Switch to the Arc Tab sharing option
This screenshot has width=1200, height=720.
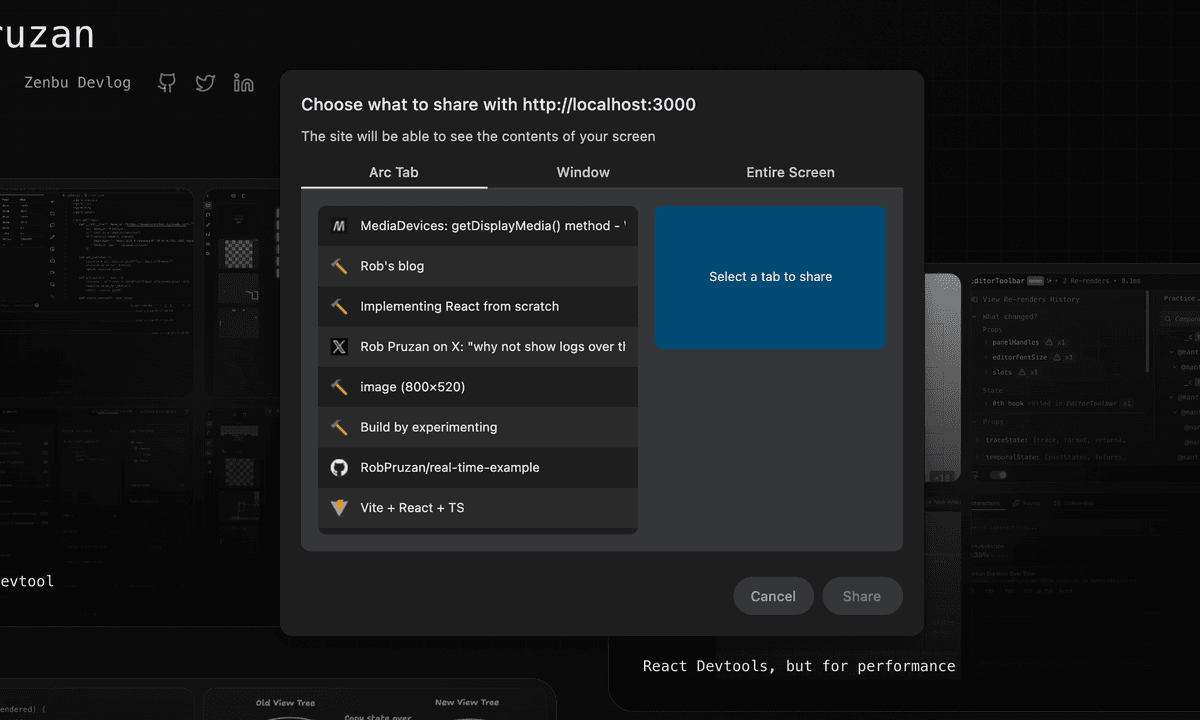(x=394, y=172)
